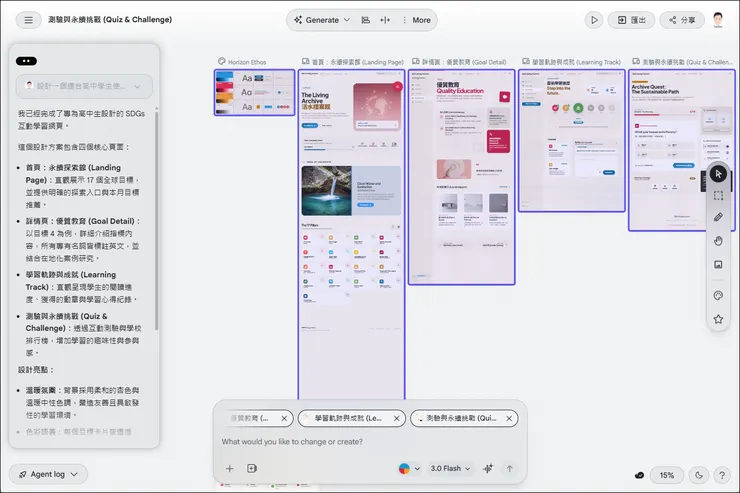This screenshot has height=493, width=740.
Task: Open the help question mark button
Action: tap(722, 475)
